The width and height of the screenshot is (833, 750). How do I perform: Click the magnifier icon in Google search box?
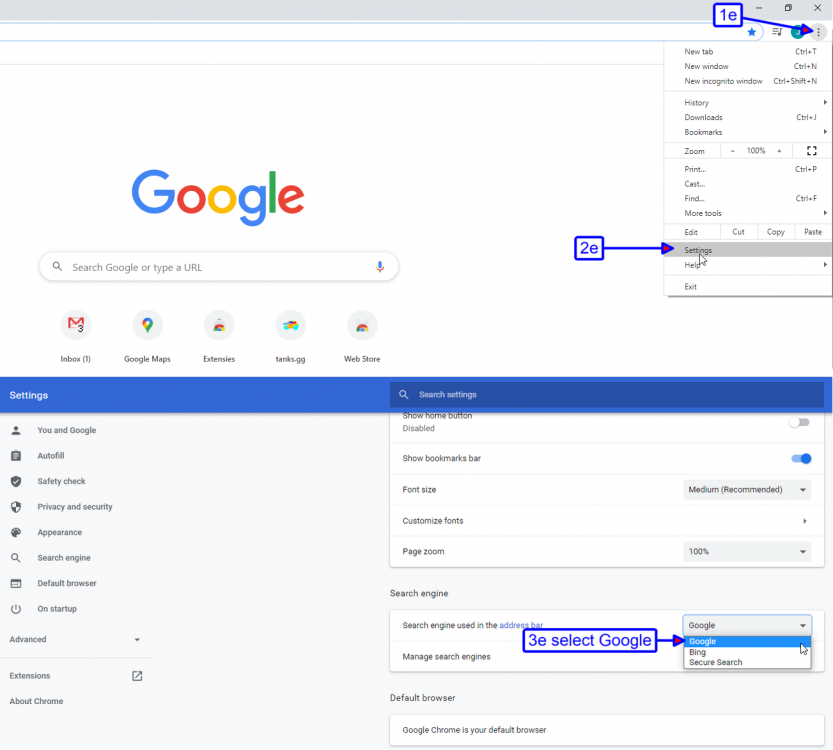tap(57, 267)
